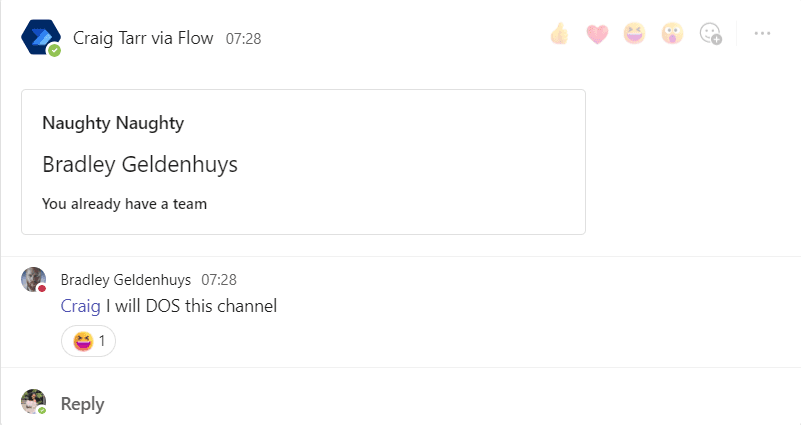The width and height of the screenshot is (801, 425).
Task: Open more options ellipsis menu
Action: pyautogui.click(x=762, y=33)
